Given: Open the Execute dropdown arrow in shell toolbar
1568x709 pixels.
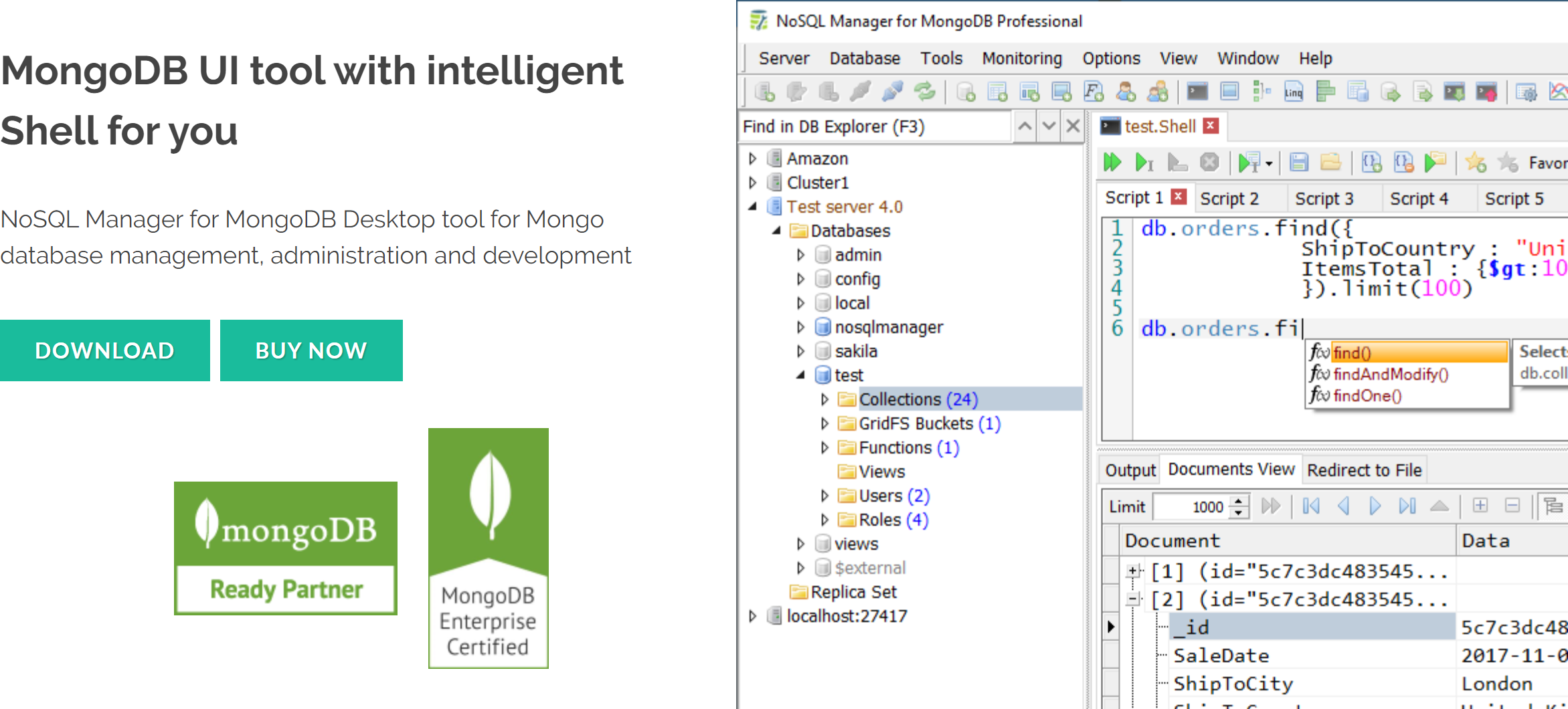Looking at the screenshot, I should point(1269,164).
